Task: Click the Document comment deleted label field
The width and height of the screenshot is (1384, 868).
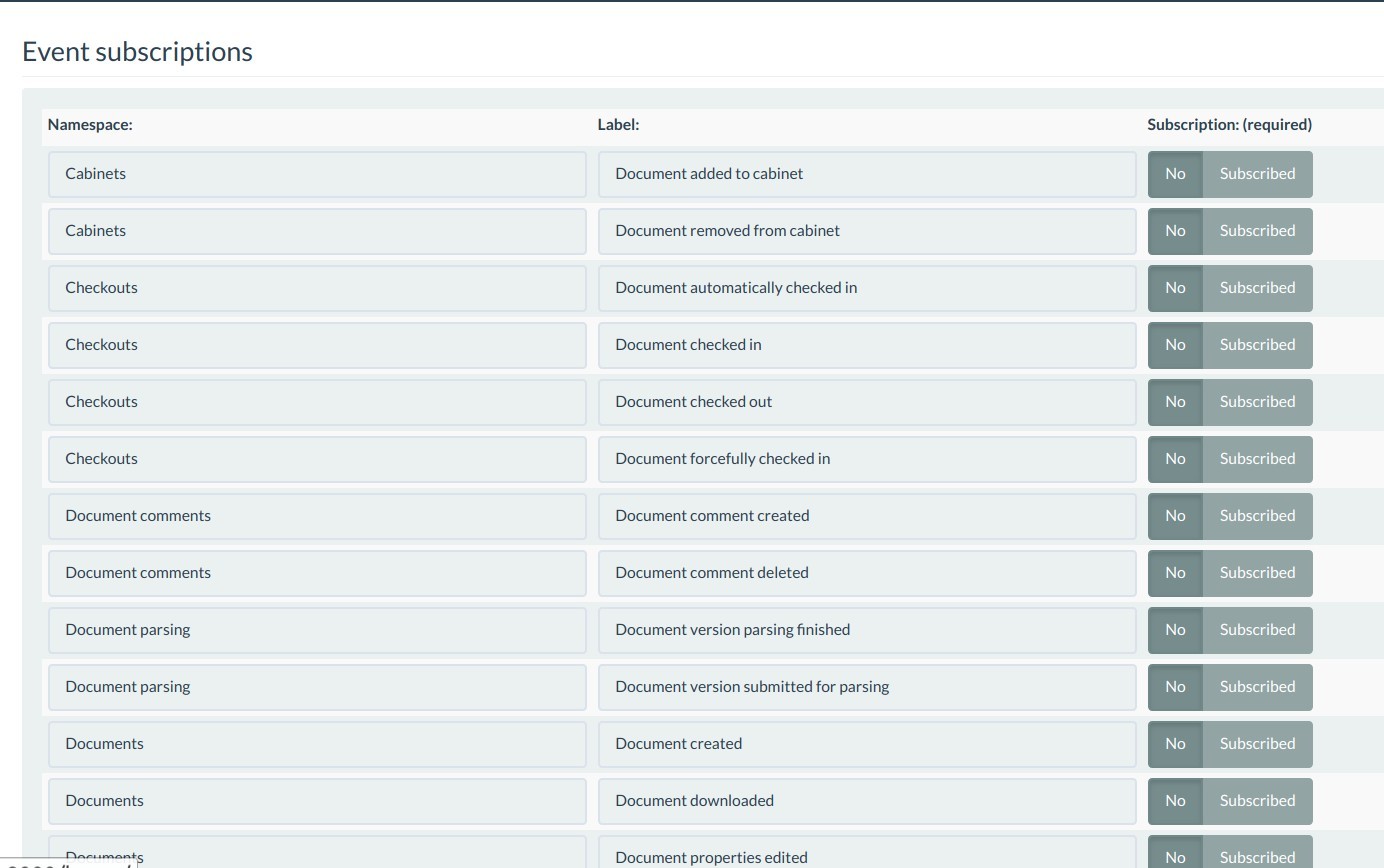Action: point(867,573)
